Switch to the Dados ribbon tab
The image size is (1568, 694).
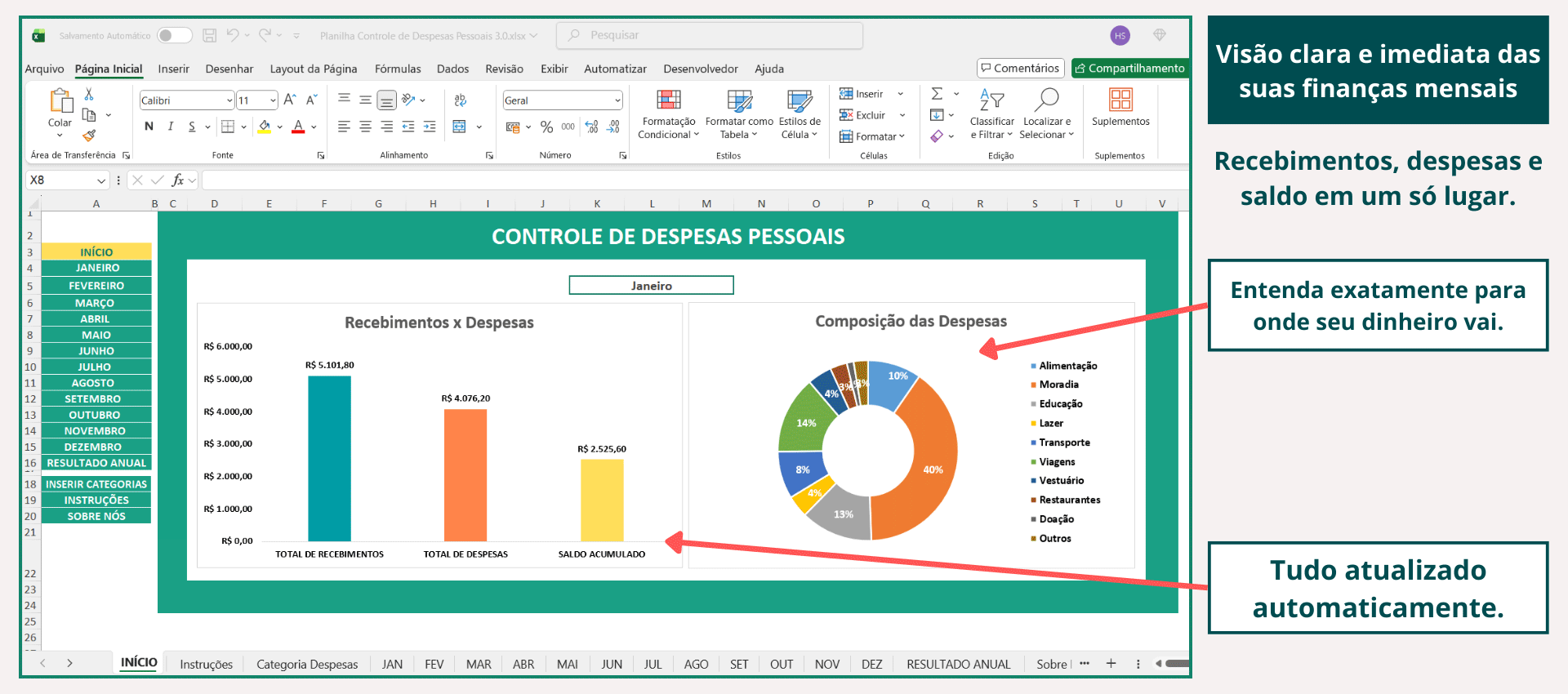[452, 69]
